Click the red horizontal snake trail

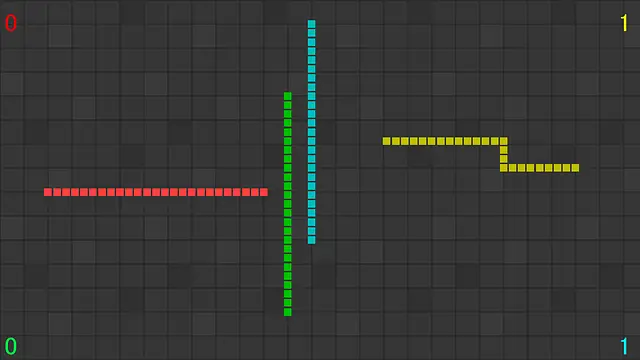[156, 192]
